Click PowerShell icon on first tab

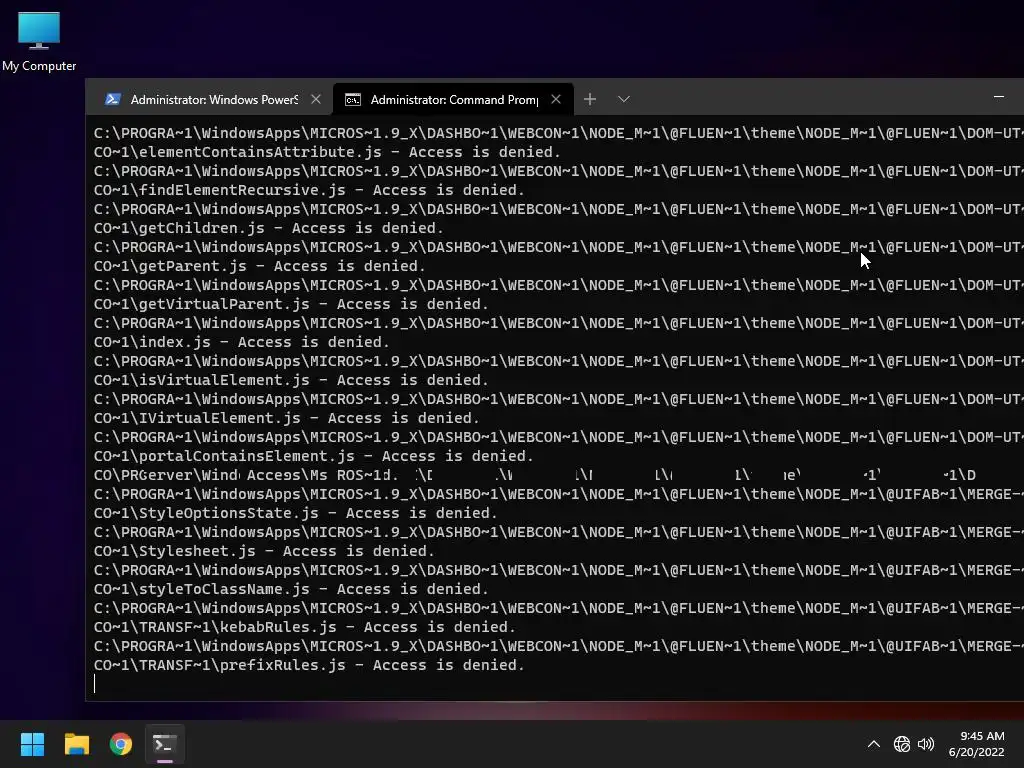(x=113, y=99)
